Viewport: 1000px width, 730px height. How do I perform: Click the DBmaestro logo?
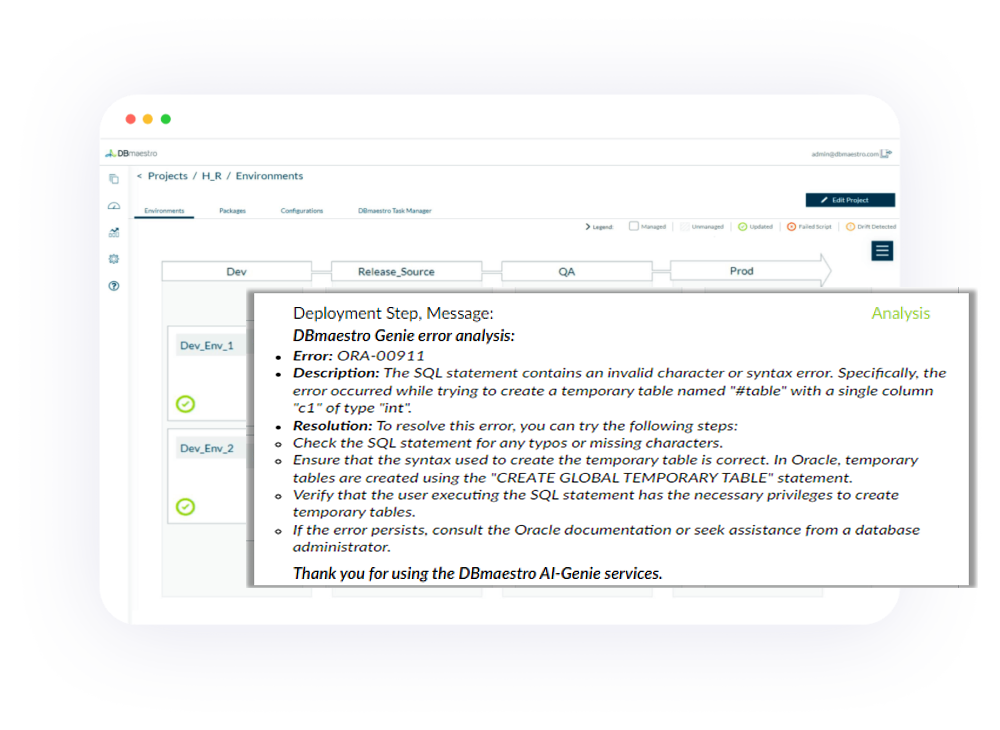(131, 154)
